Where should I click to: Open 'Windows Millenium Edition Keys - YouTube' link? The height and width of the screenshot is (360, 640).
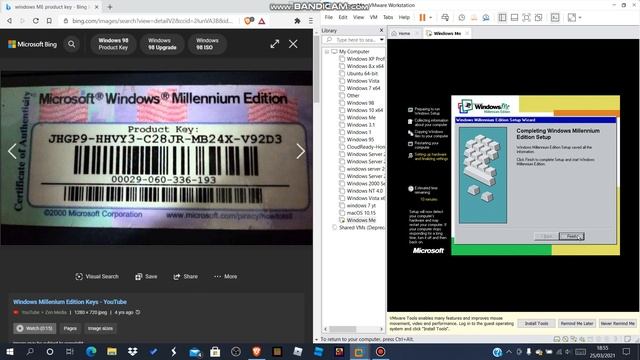pos(70,302)
